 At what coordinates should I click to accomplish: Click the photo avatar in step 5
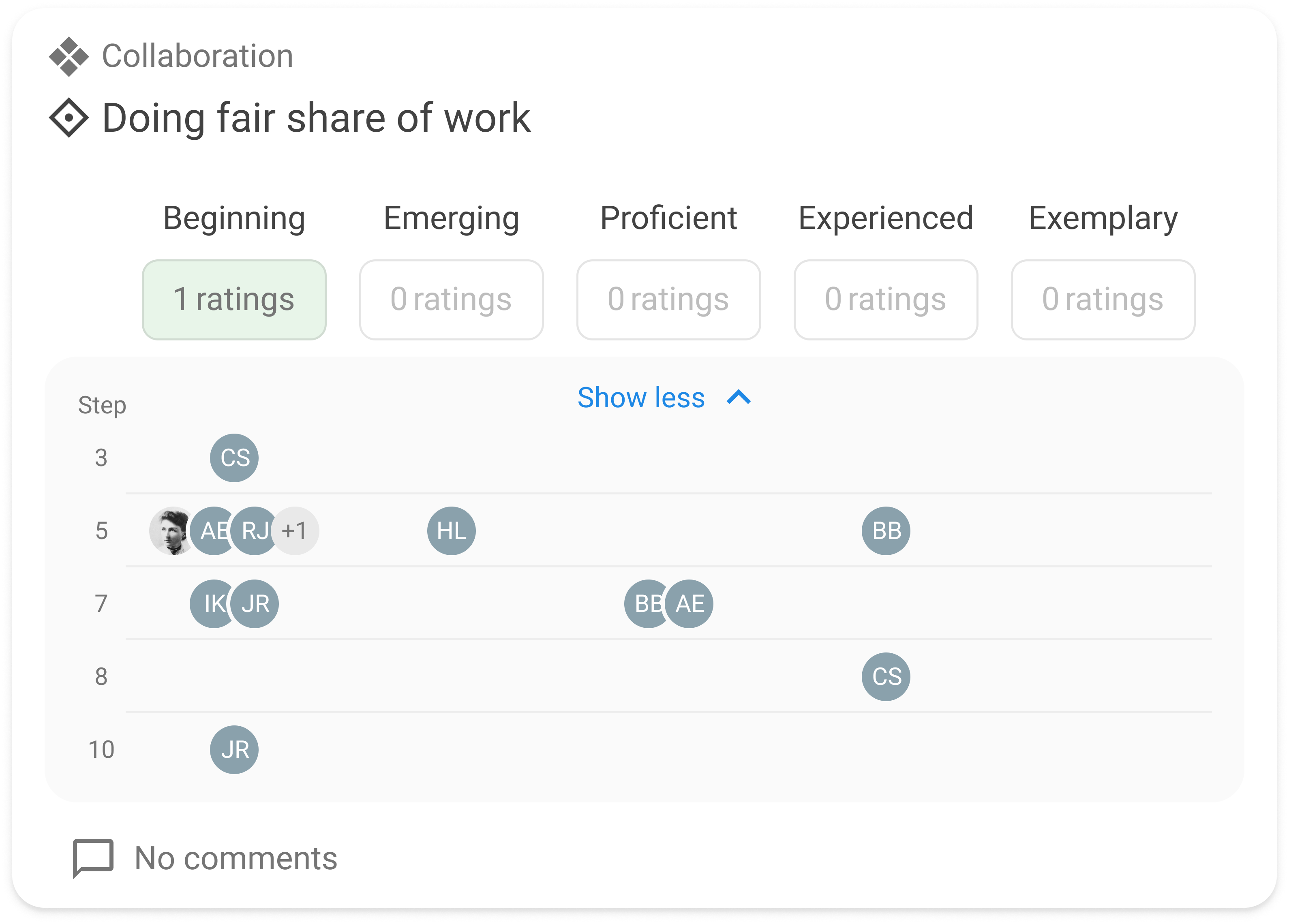[x=171, y=531]
